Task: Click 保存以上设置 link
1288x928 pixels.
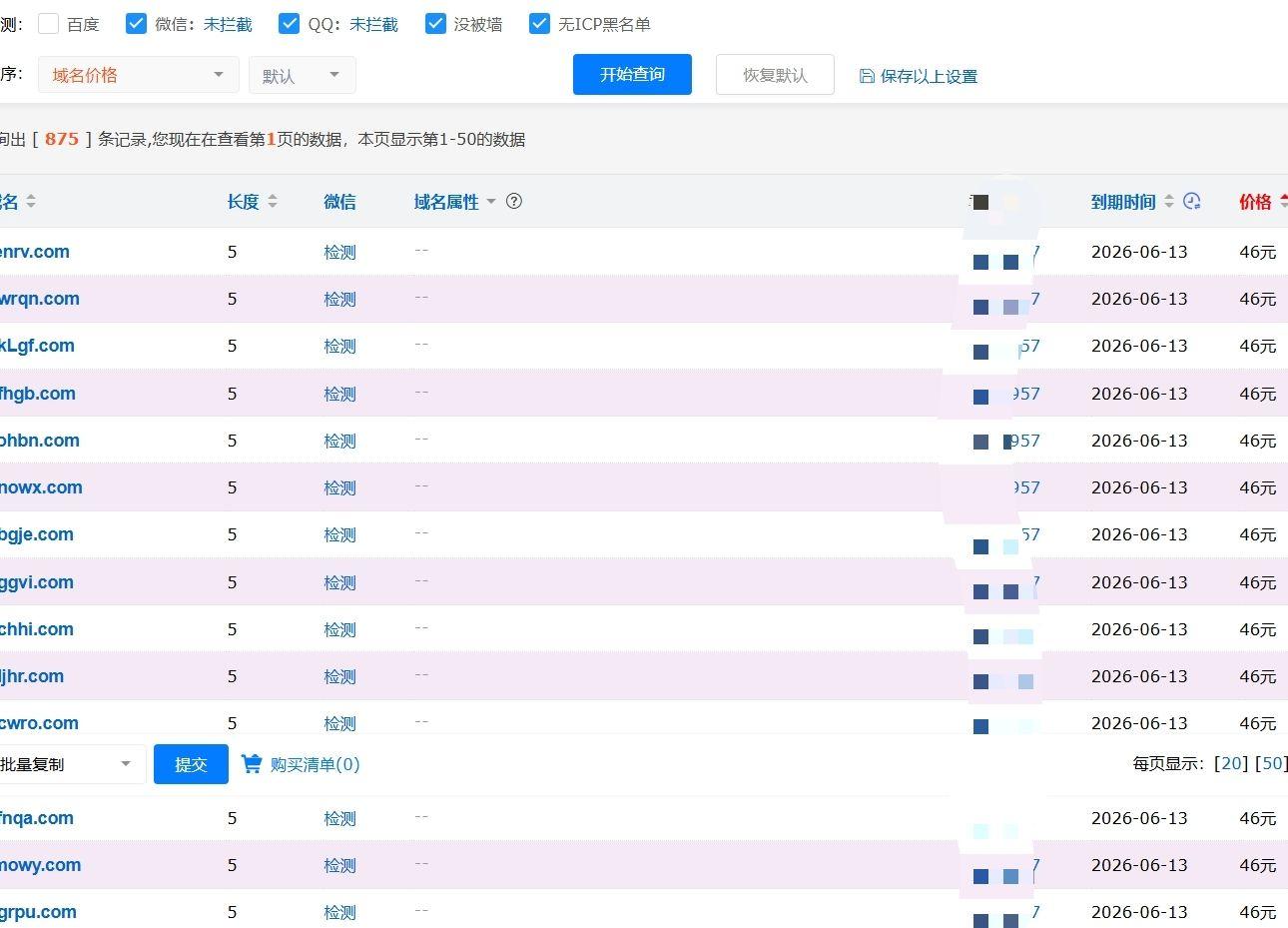Action: [x=929, y=76]
